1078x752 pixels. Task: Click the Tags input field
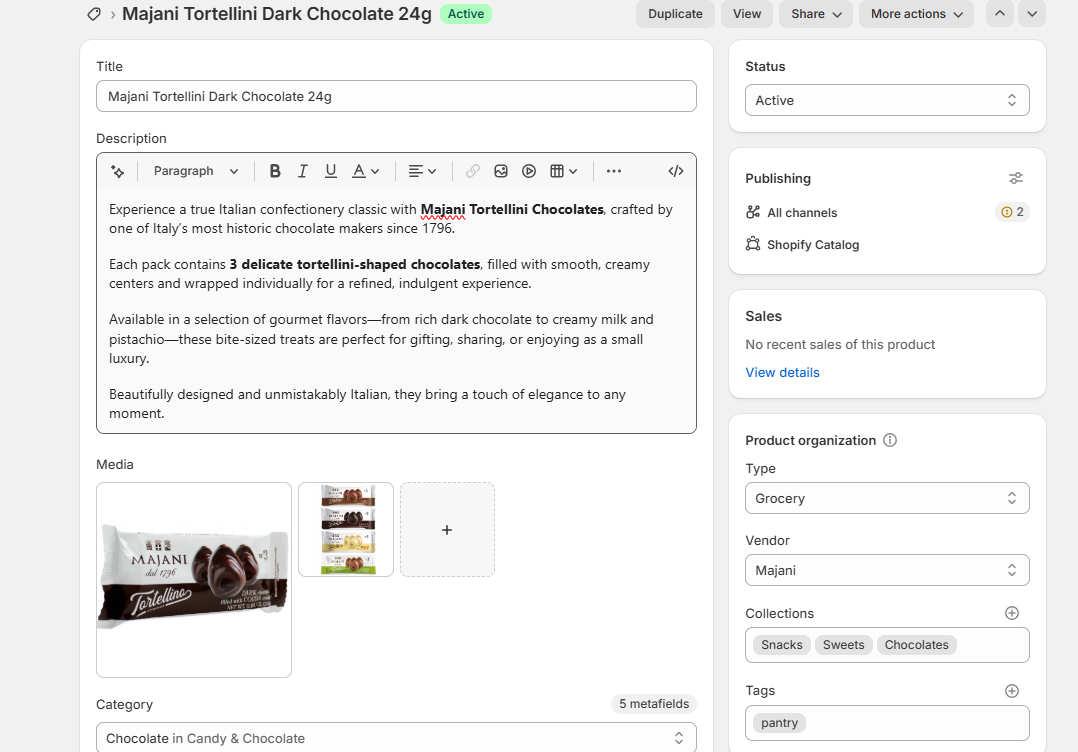tap(887, 723)
